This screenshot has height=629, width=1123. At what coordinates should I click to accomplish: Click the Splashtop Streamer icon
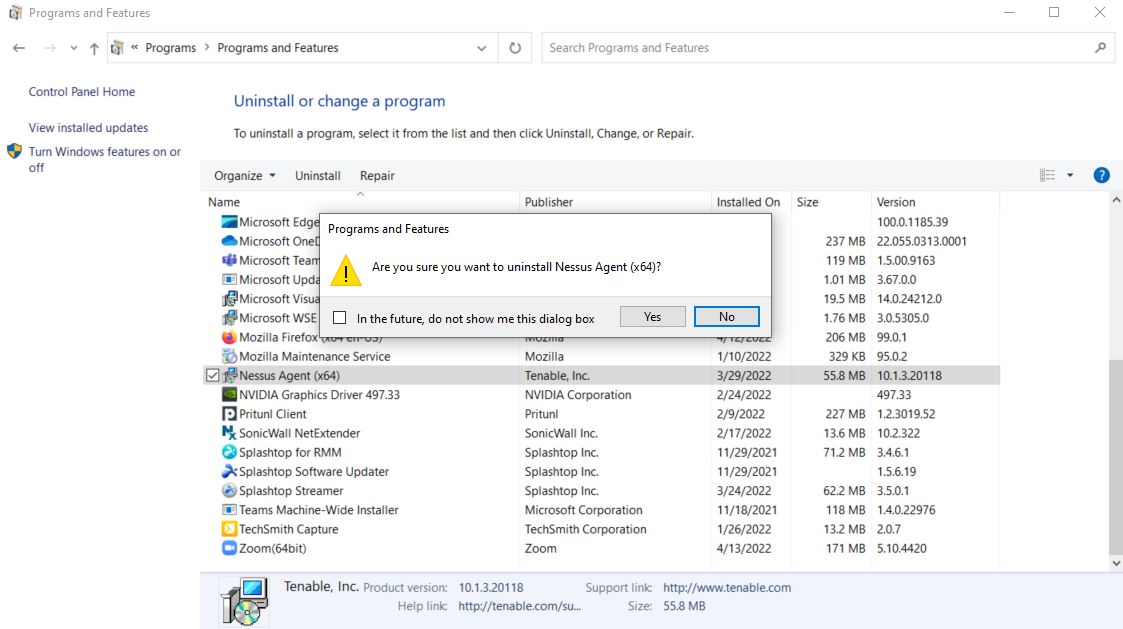(x=229, y=491)
